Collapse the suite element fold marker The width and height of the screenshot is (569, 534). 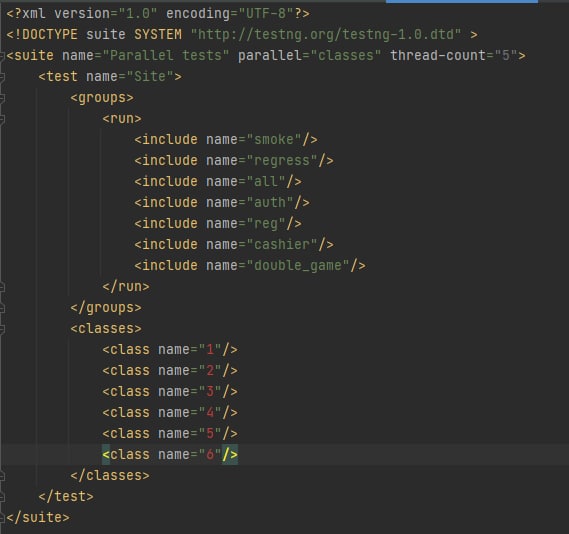click(x=2, y=56)
